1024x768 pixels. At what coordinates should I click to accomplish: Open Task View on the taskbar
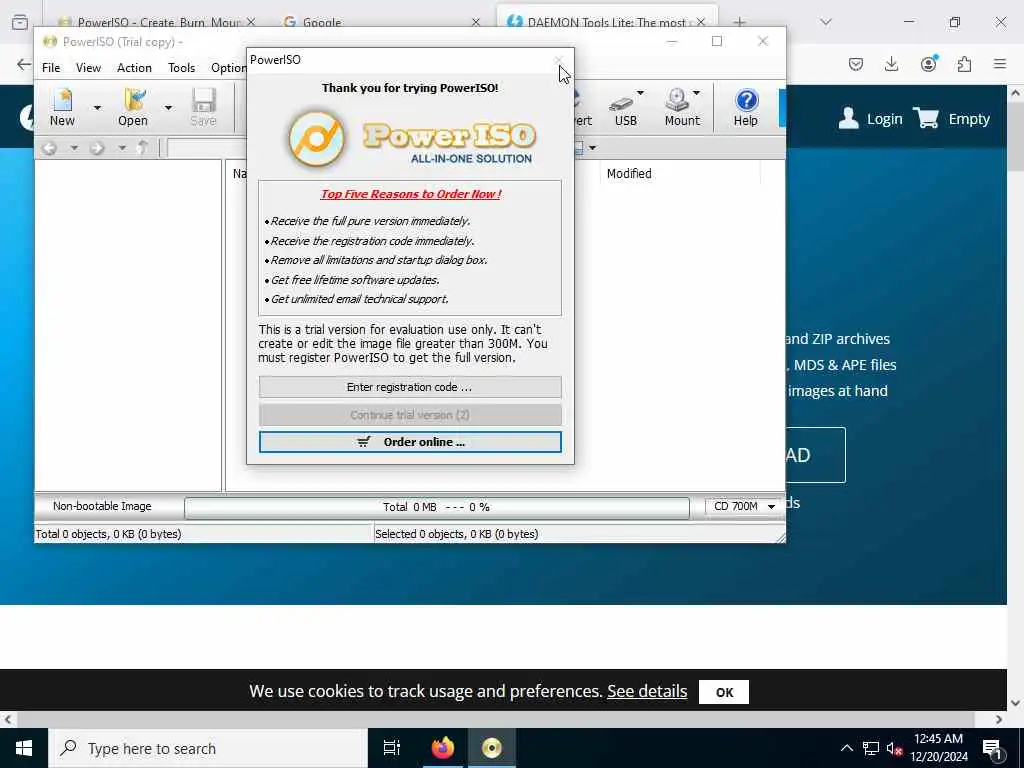coord(392,748)
